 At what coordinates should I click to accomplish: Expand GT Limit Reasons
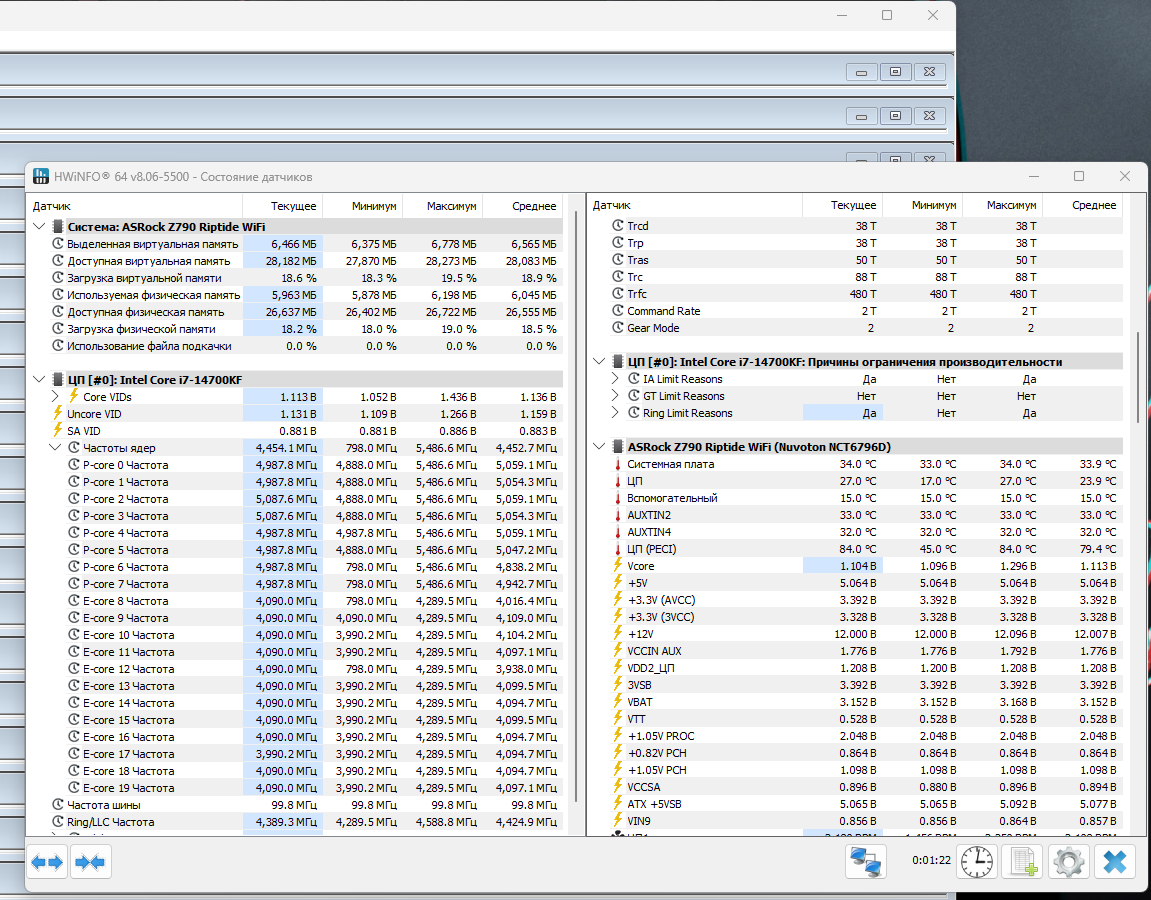pos(615,396)
